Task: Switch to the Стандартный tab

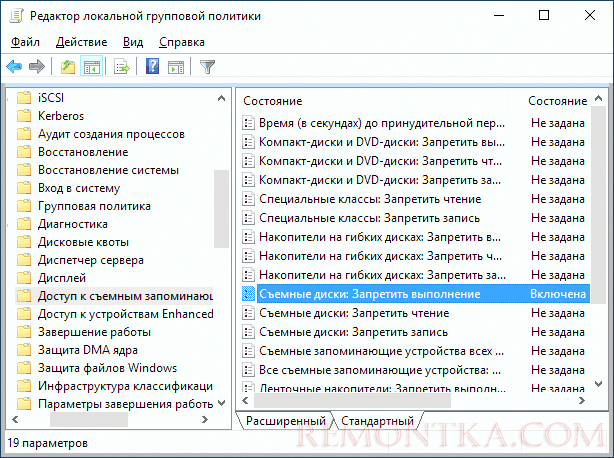Action: click(x=377, y=421)
